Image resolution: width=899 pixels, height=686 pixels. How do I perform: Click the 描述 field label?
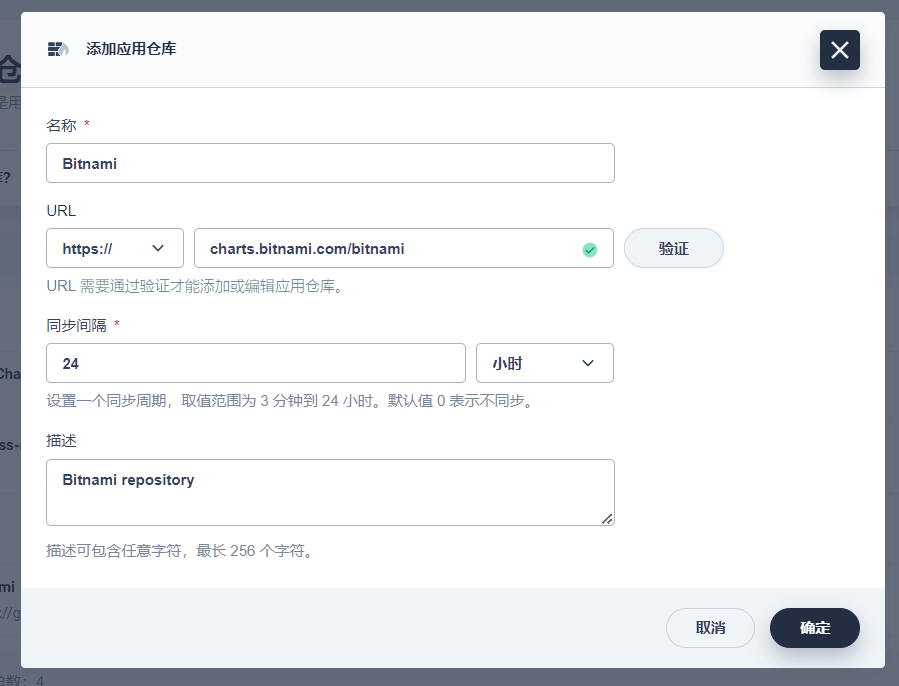click(62, 440)
